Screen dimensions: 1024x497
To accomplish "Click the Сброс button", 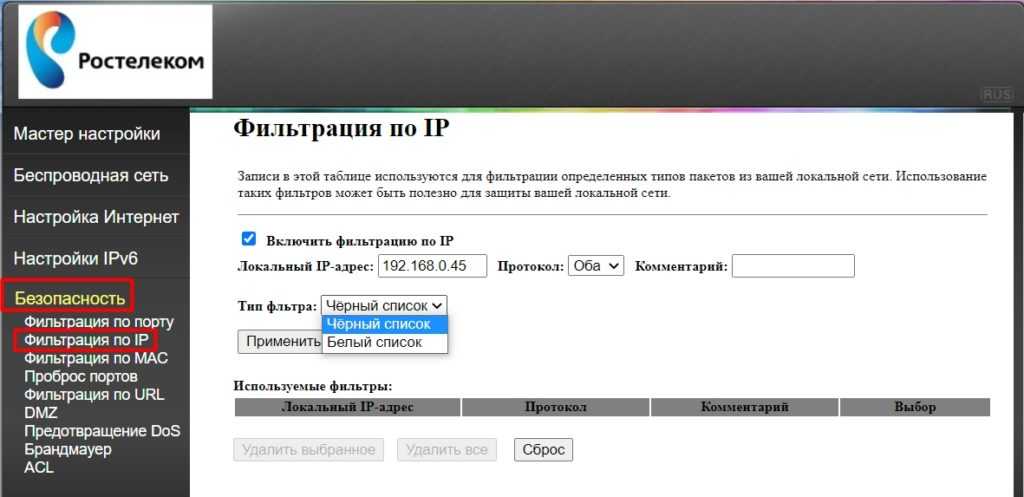I will pyautogui.click(x=543, y=450).
